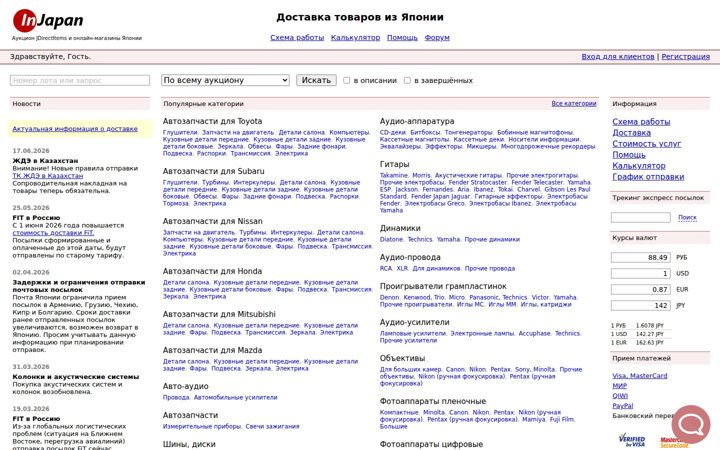This screenshot has height=450, width=720.
Task: Open 'Gibson Les Paul' subcategory
Action: coord(567,189)
